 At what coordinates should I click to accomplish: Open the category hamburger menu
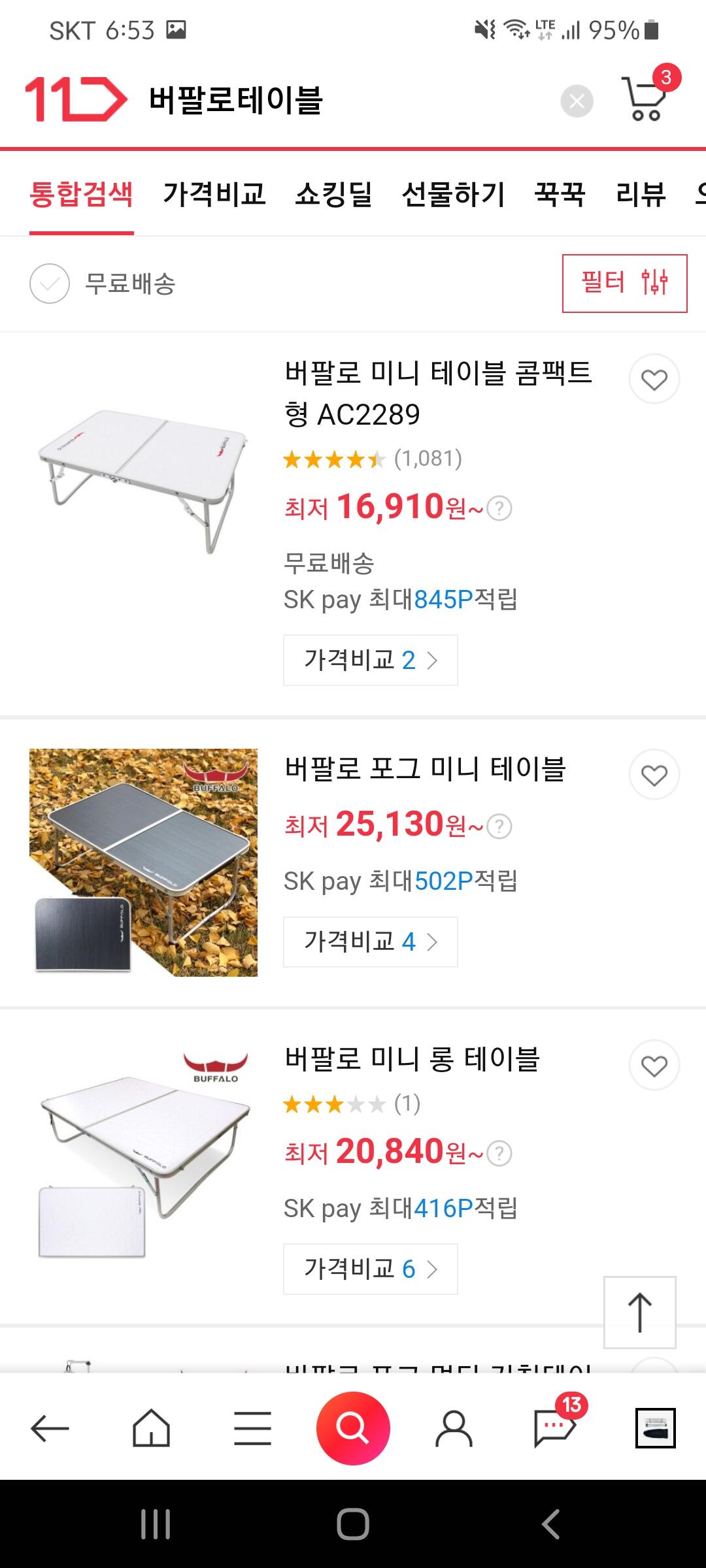point(252,1428)
